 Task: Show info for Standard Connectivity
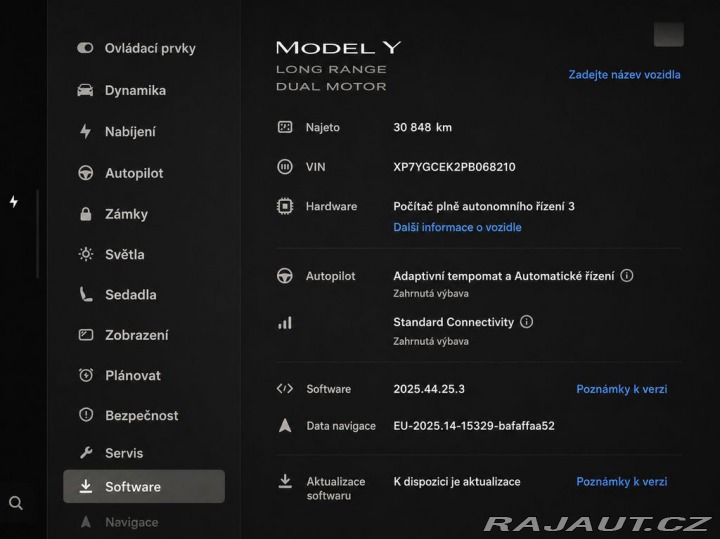click(x=526, y=322)
